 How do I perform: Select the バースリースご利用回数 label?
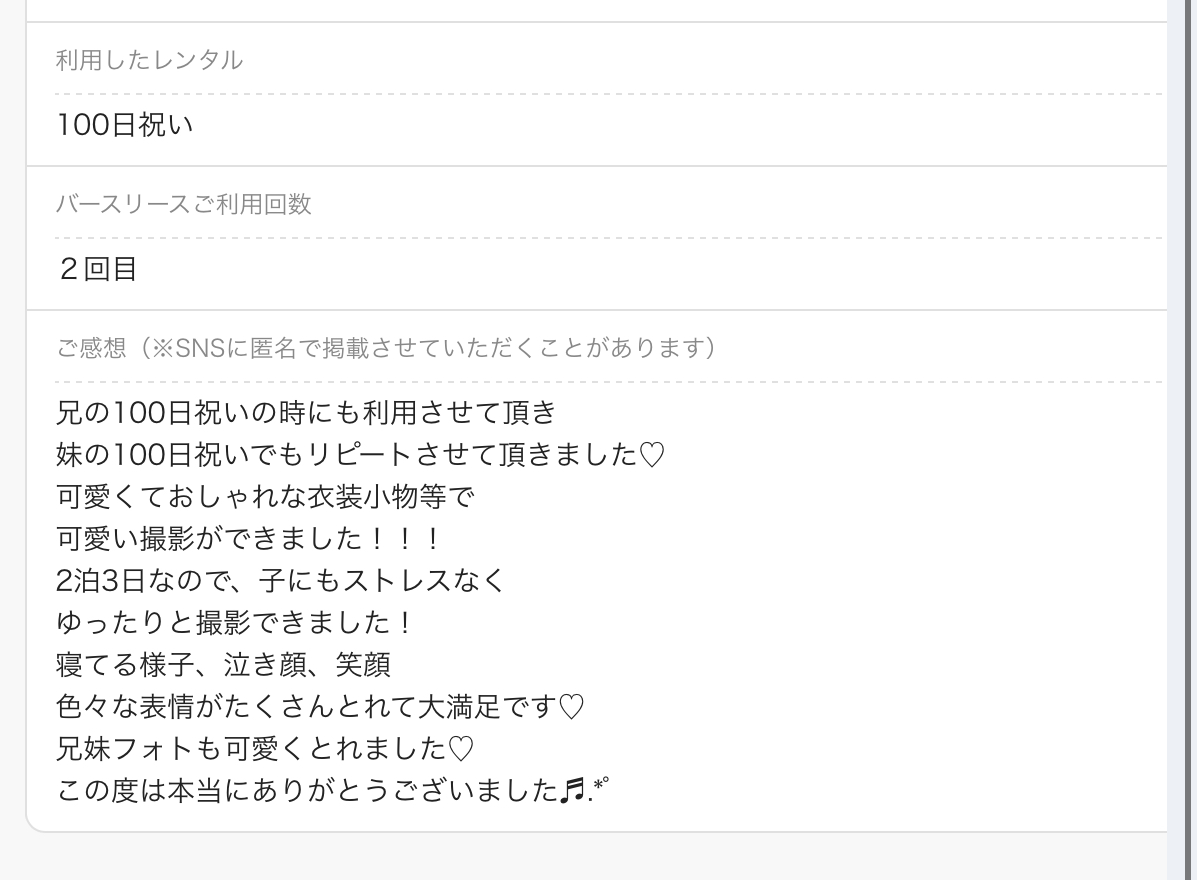click(x=183, y=204)
